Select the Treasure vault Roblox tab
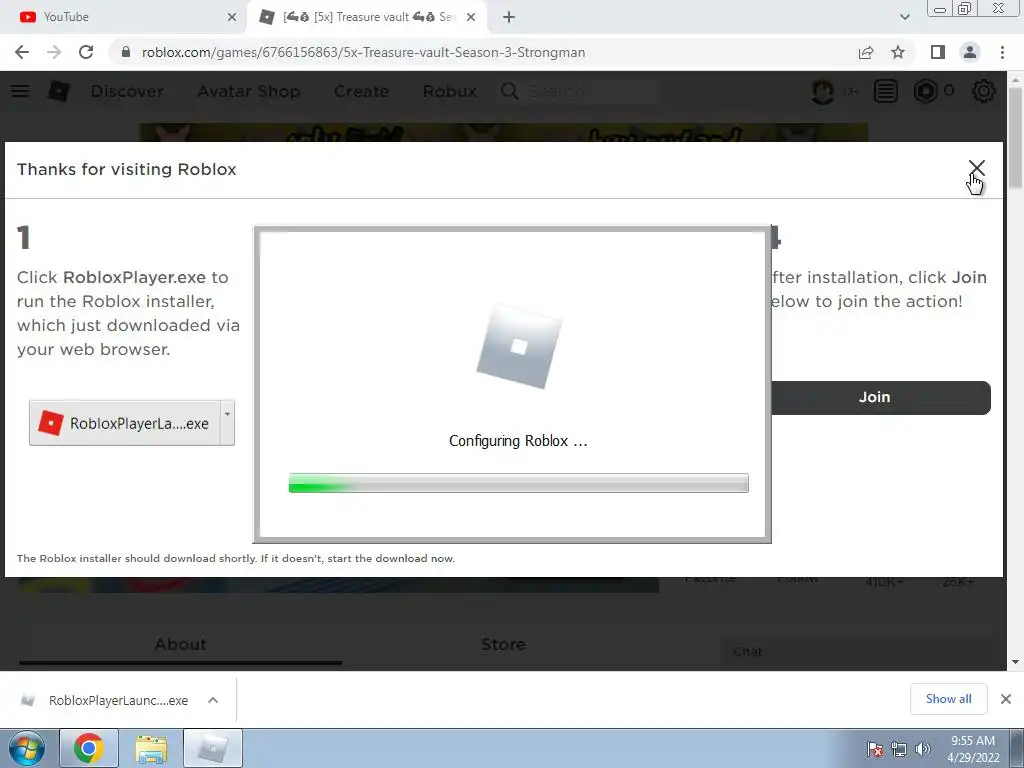Image resolution: width=1024 pixels, height=768 pixels. 366,17
